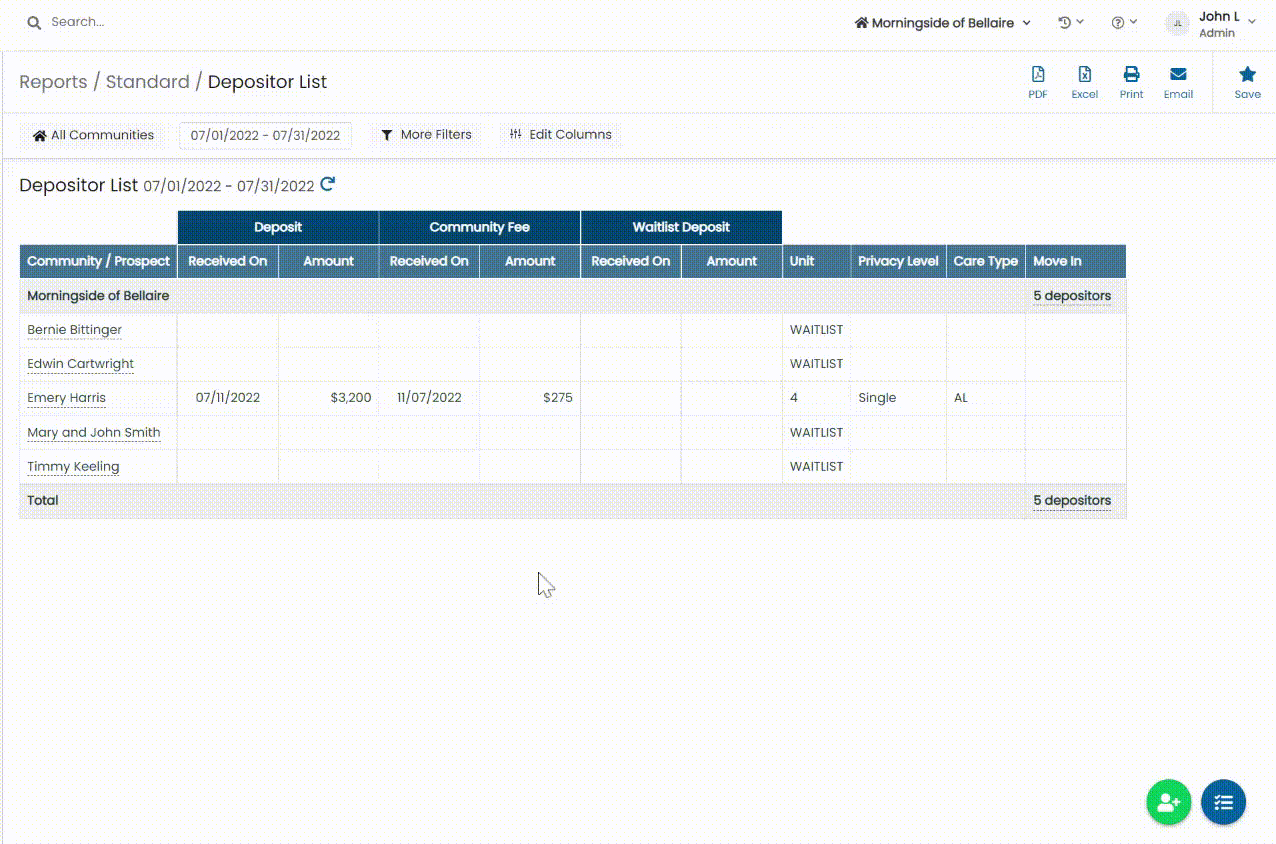
Task: Open All Communities filter
Action: [x=93, y=135]
